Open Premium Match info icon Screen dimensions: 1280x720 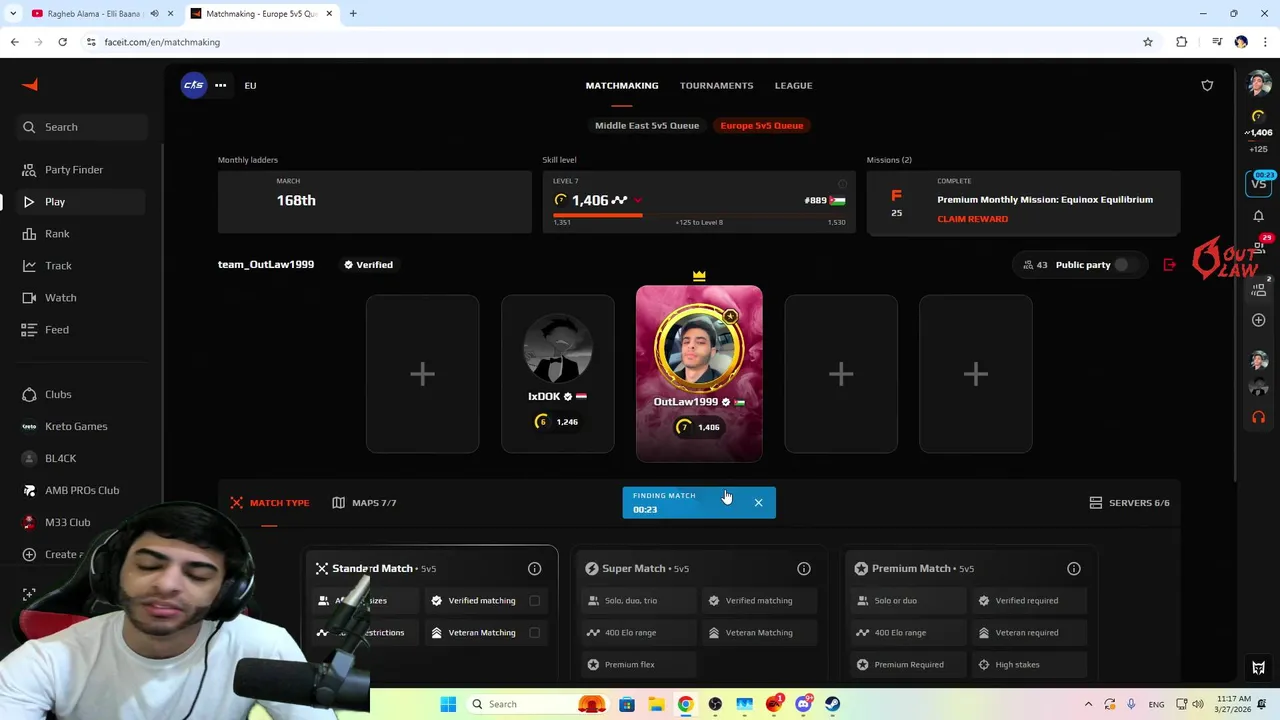click(1074, 569)
